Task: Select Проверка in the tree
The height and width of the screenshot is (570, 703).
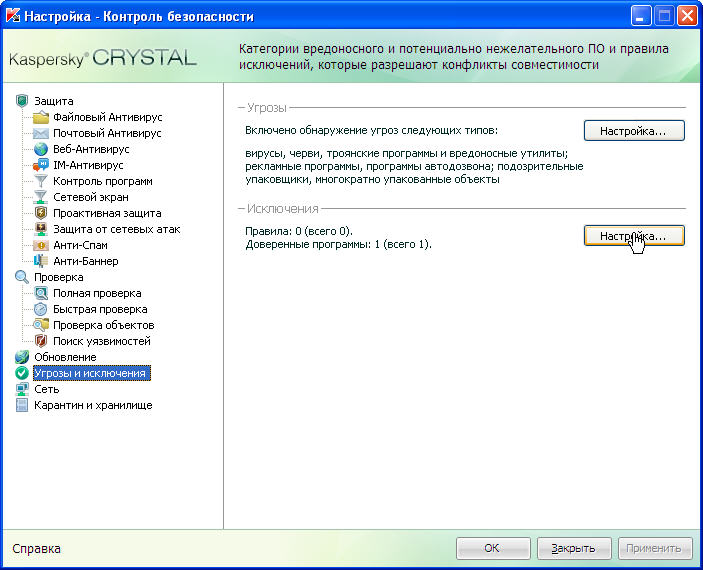Action: tap(59, 277)
